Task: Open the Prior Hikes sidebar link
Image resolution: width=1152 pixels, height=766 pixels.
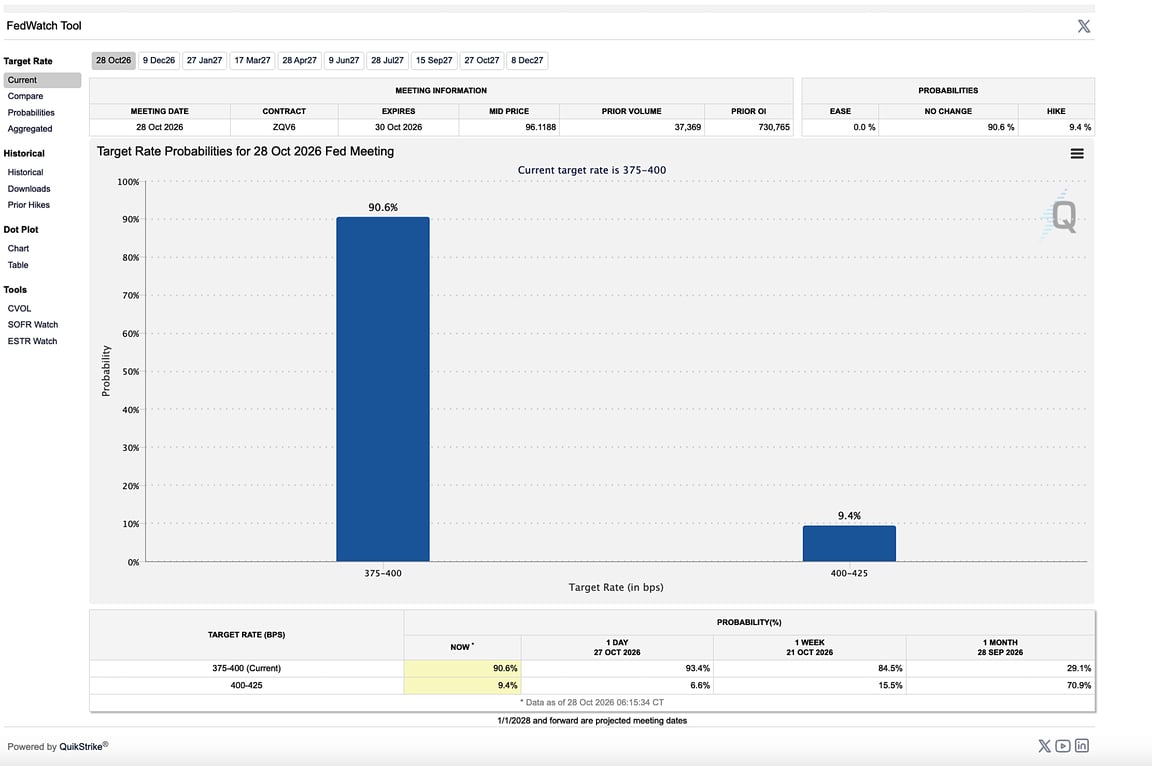Action: [29, 205]
